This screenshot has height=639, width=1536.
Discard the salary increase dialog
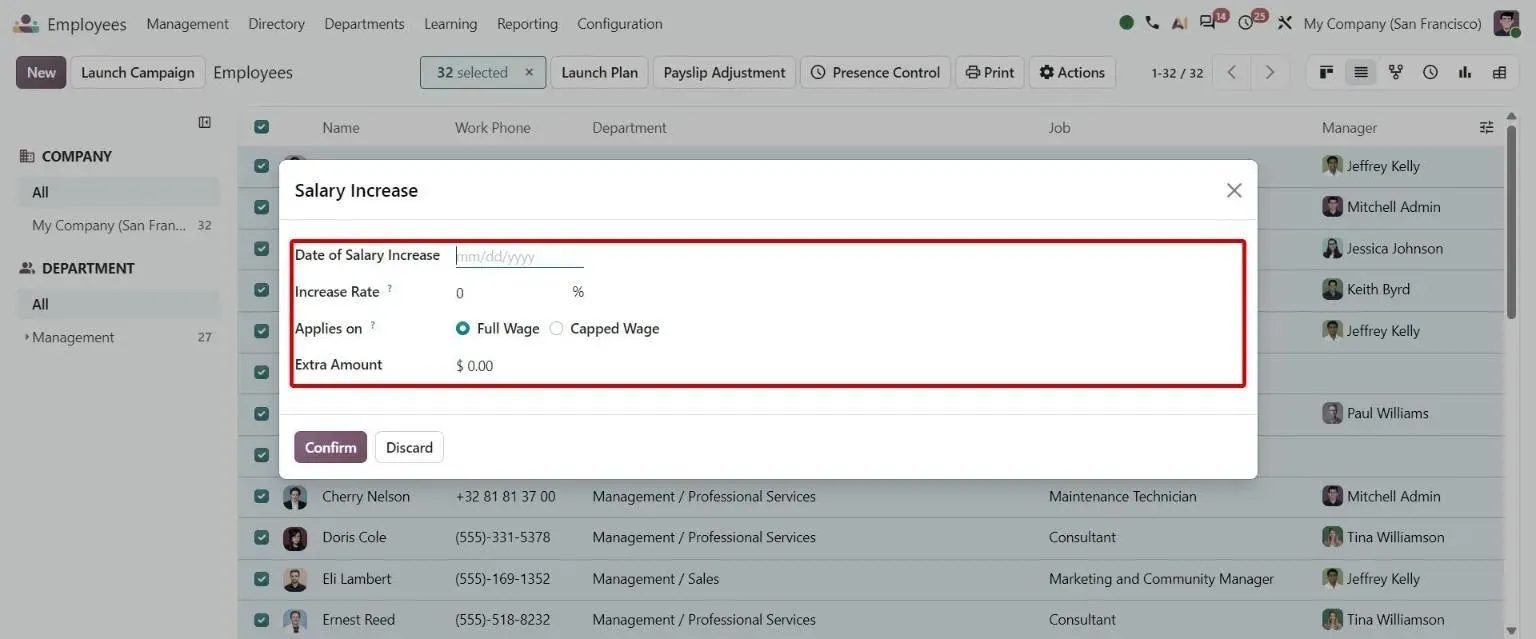(409, 447)
